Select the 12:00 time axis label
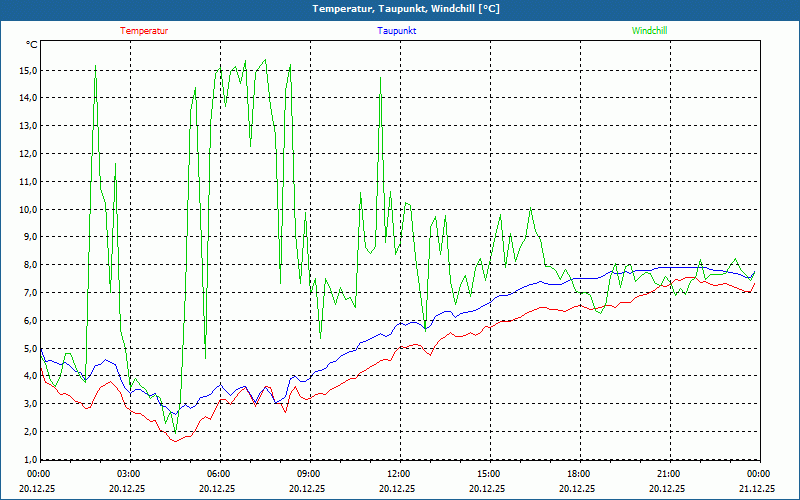The image size is (800, 500). [x=399, y=474]
